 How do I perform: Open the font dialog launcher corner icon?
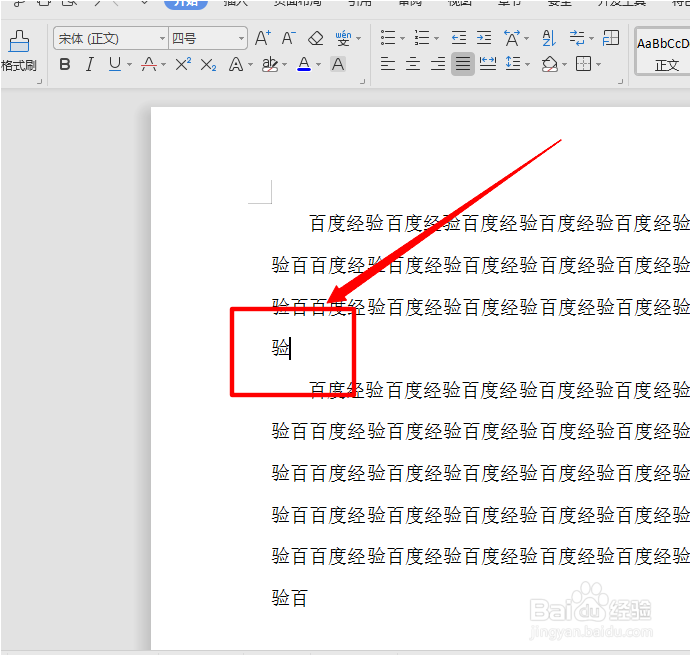pos(363,81)
